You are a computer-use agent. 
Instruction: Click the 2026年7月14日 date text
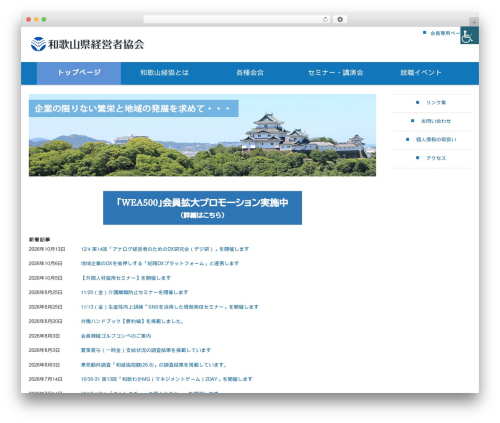click(46, 379)
